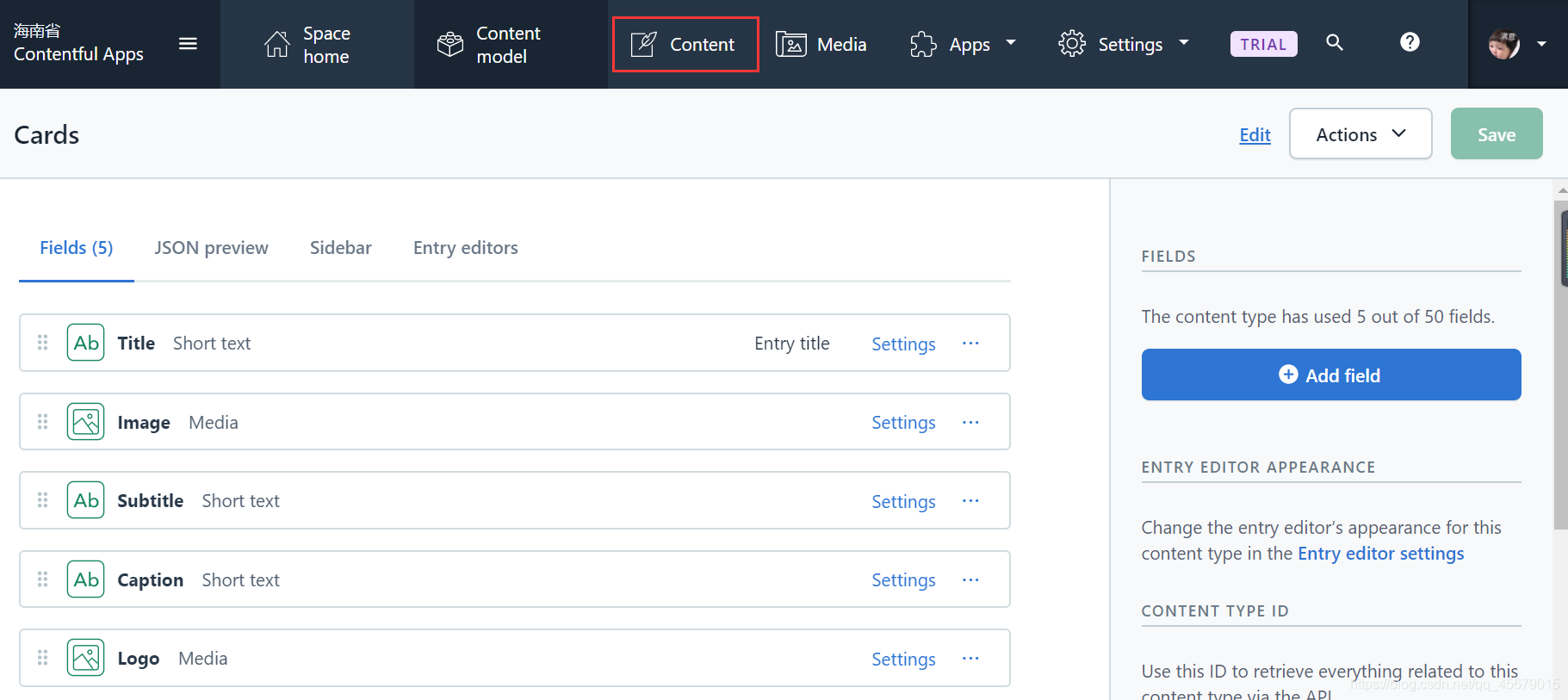The width and height of the screenshot is (1568, 700).
Task: Click the Cards content type heading
Action: tap(46, 135)
